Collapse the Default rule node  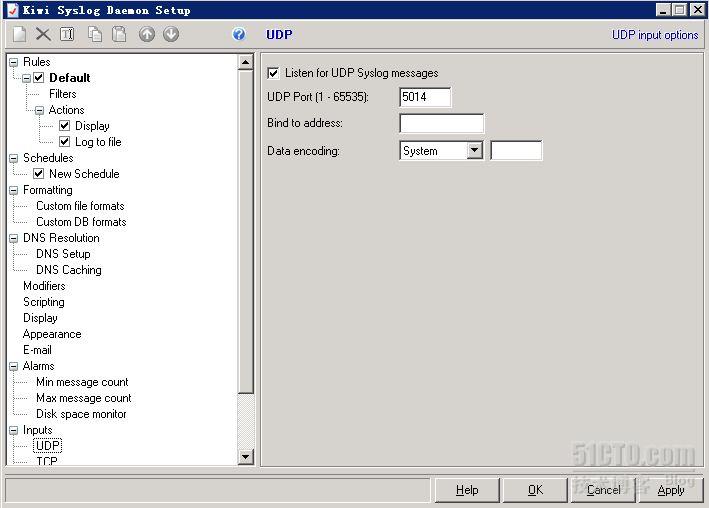click(x=27, y=78)
